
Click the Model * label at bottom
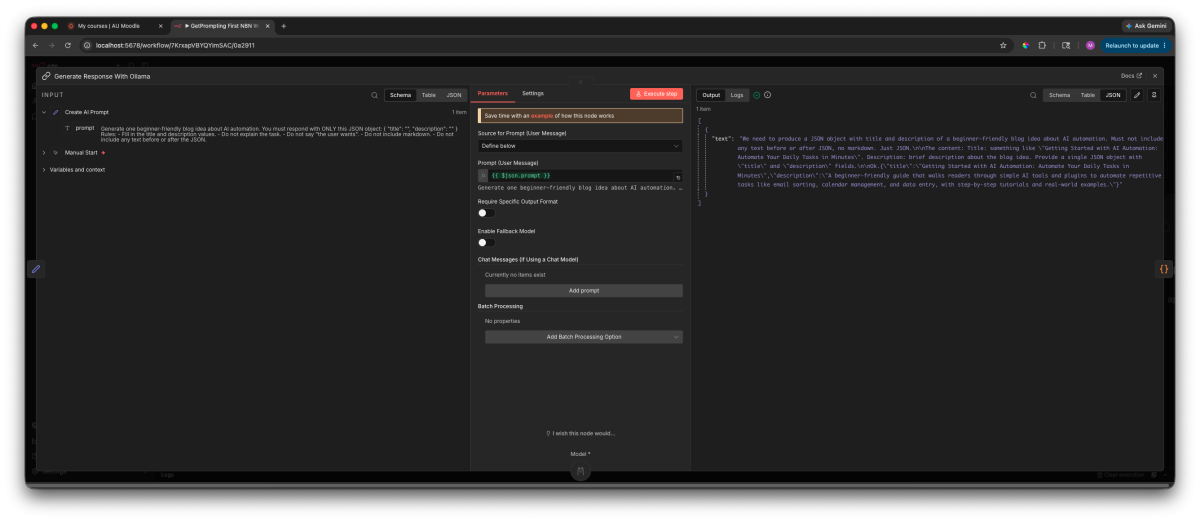580,454
